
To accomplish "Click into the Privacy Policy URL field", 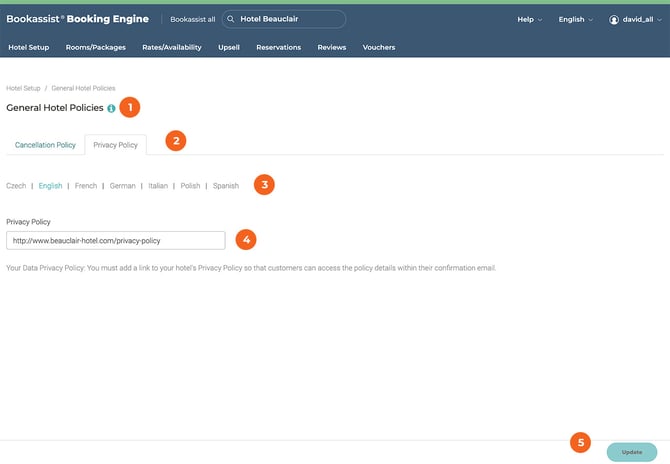I will point(115,240).
